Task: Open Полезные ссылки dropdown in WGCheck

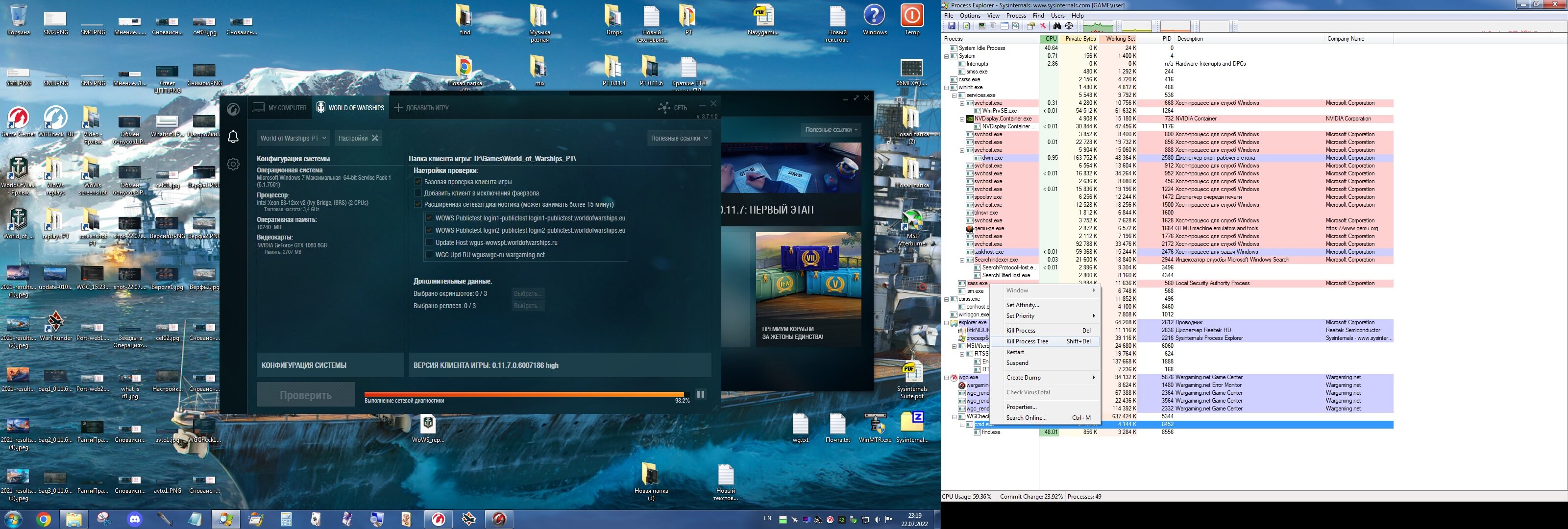Action: 679,138
